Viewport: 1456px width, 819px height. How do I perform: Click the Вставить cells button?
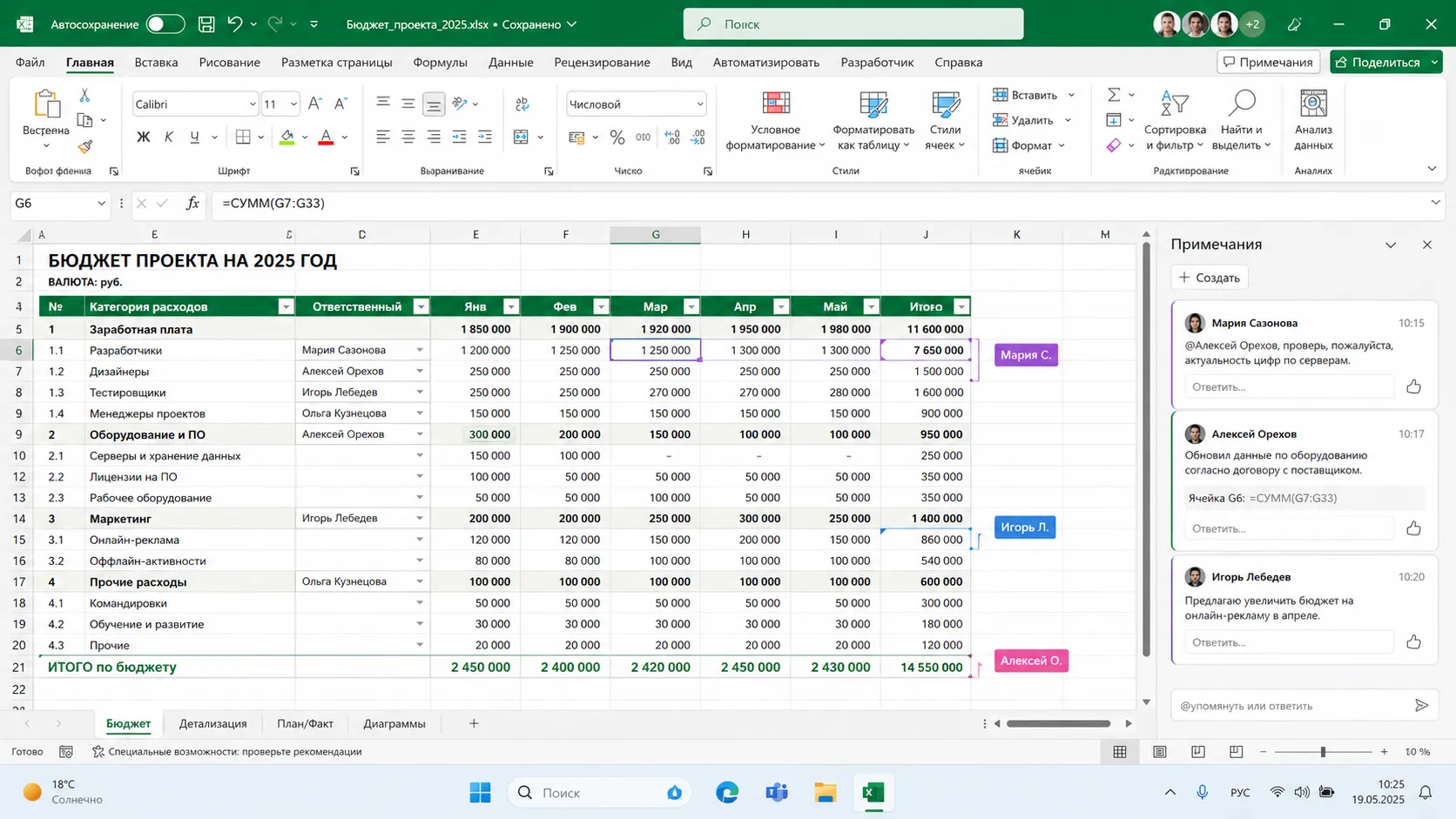pos(1025,95)
